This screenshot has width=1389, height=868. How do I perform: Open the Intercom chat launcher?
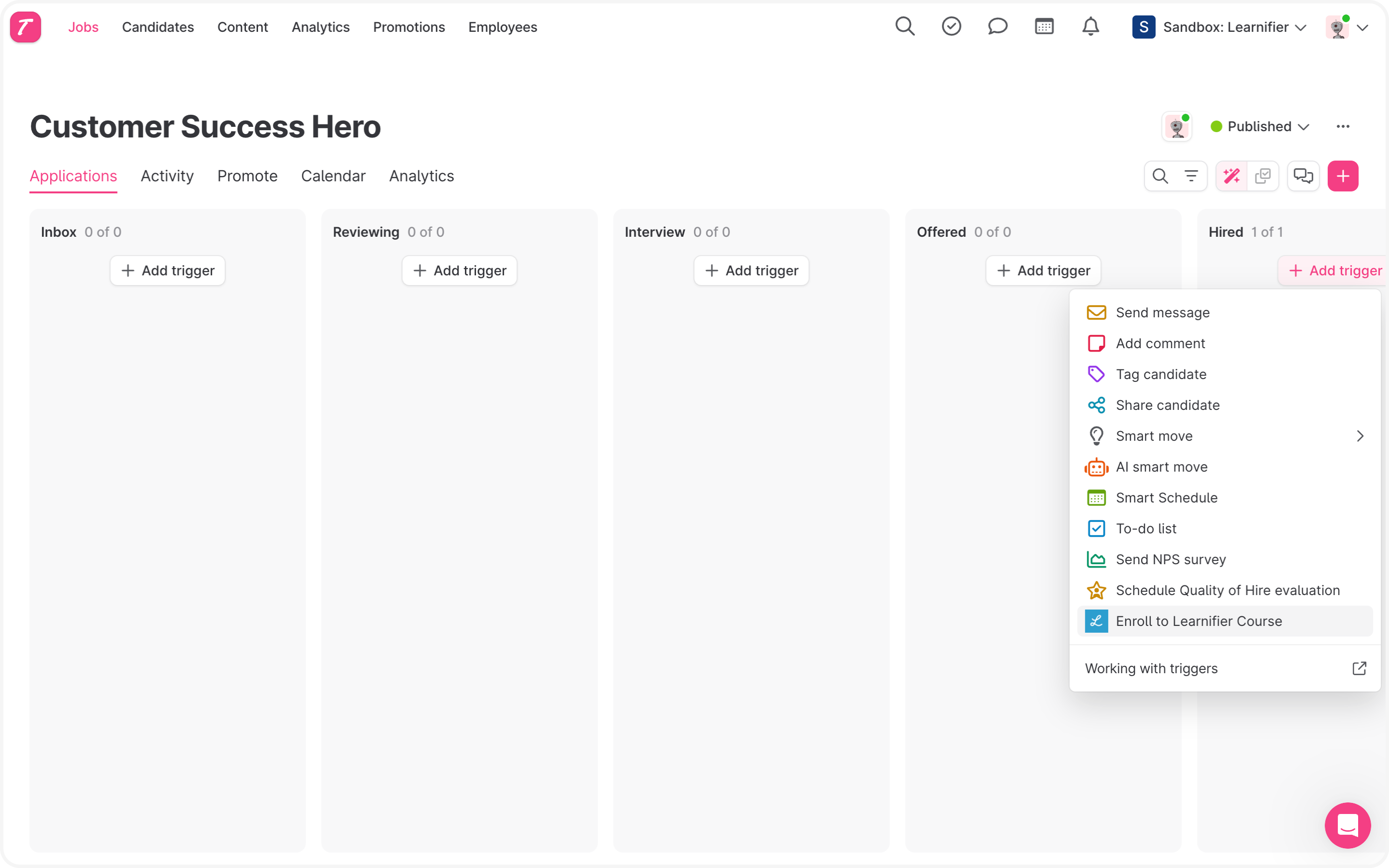1348,826
